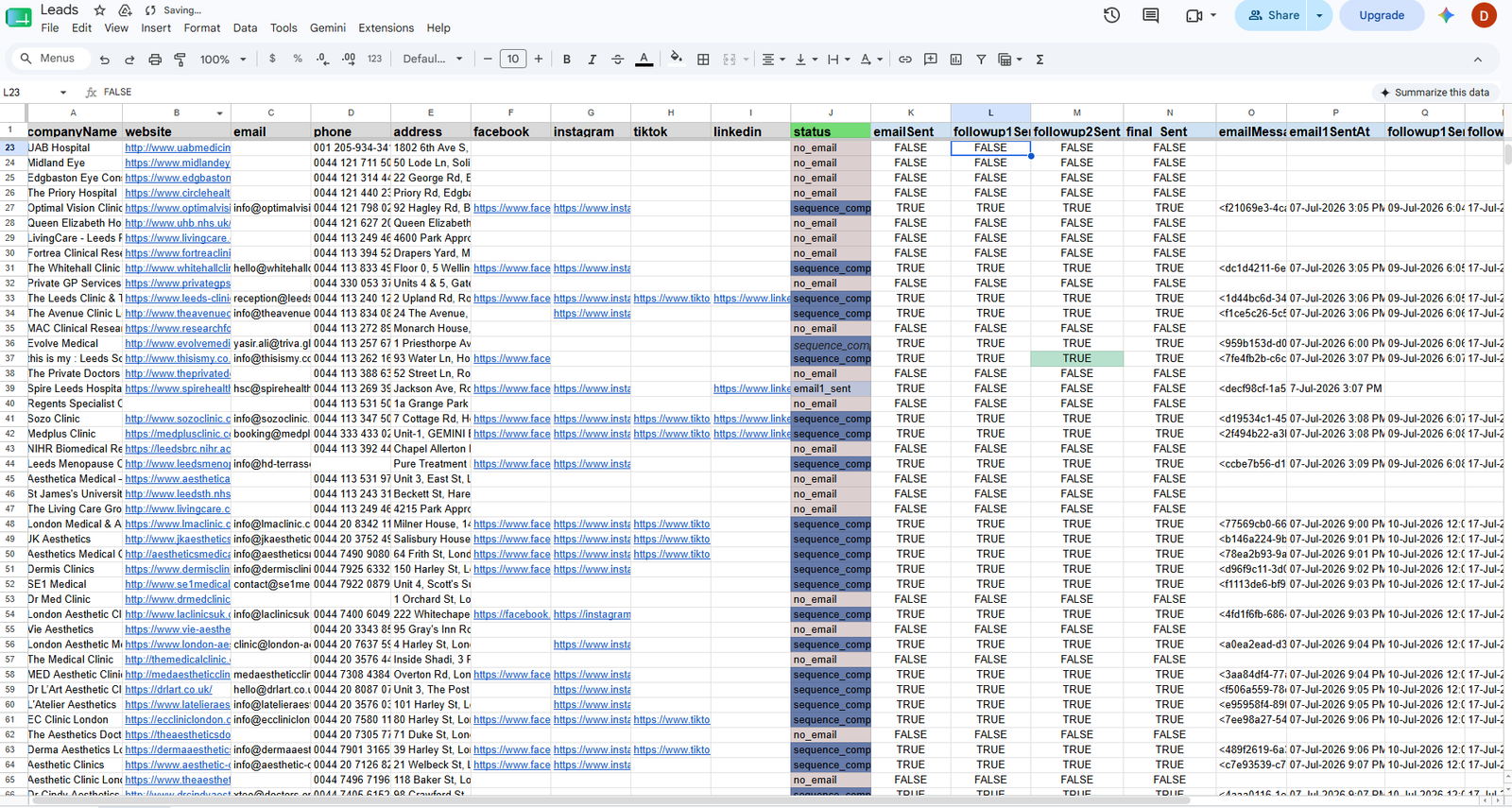
Task: Open the File menu
Action: (50, 28)
